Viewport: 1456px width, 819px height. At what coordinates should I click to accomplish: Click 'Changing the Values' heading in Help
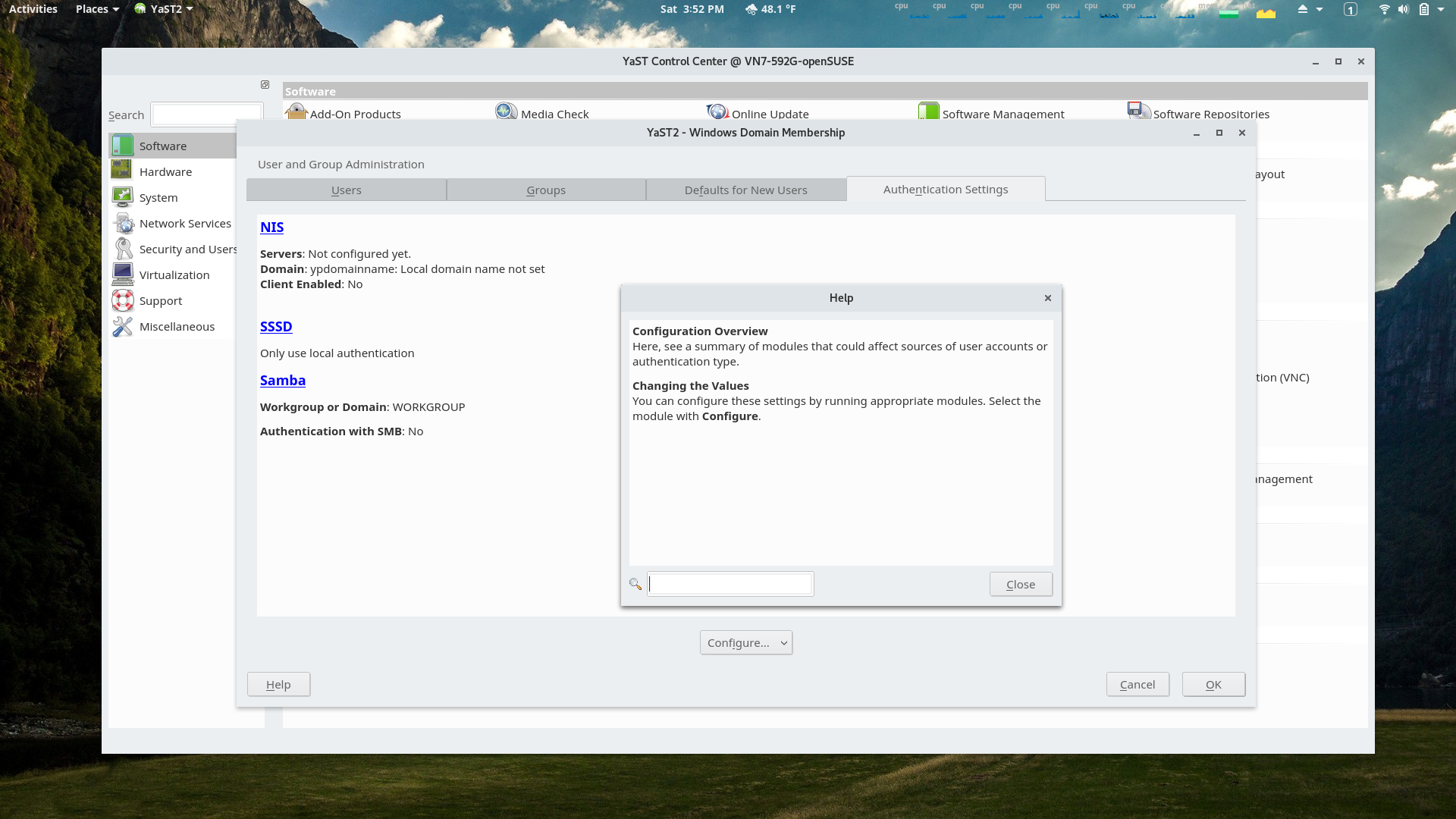691,385
